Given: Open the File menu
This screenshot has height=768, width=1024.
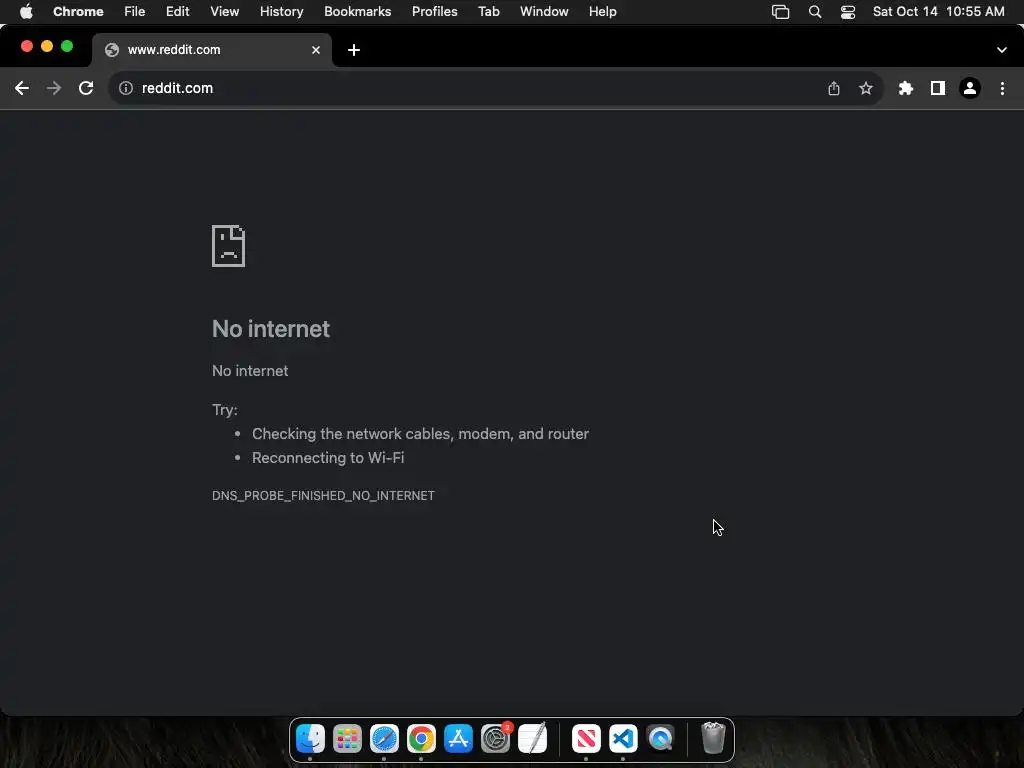Looking at the screenshot, I should 135,11.
